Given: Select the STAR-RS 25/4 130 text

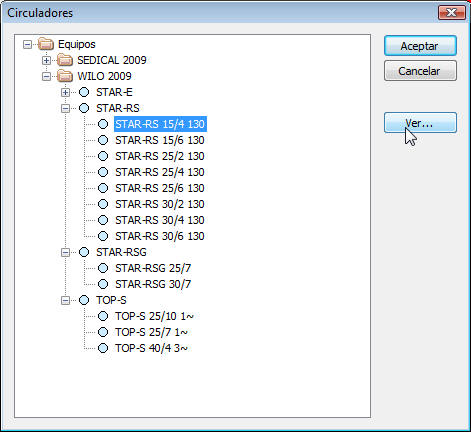Looking at the screenshot, I should coord(160,172).
